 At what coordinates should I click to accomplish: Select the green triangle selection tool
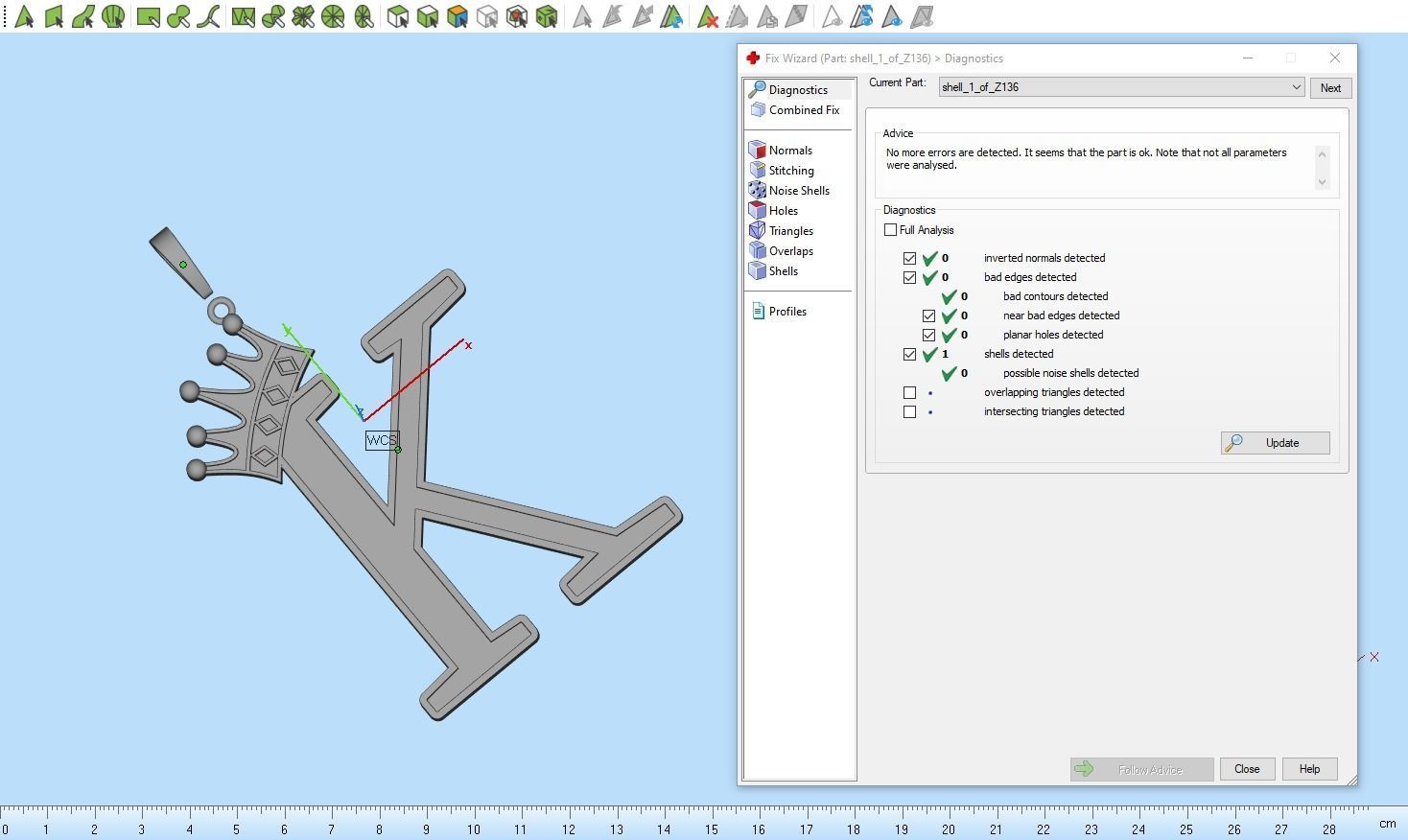(x=24, y=16)
